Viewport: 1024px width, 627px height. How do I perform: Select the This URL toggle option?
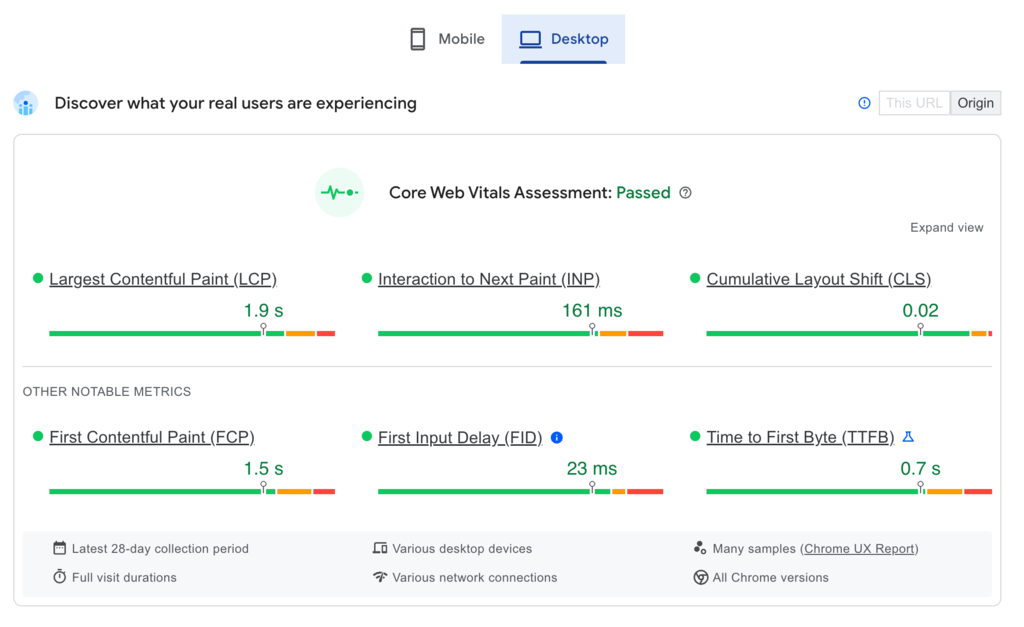point(913,103)
